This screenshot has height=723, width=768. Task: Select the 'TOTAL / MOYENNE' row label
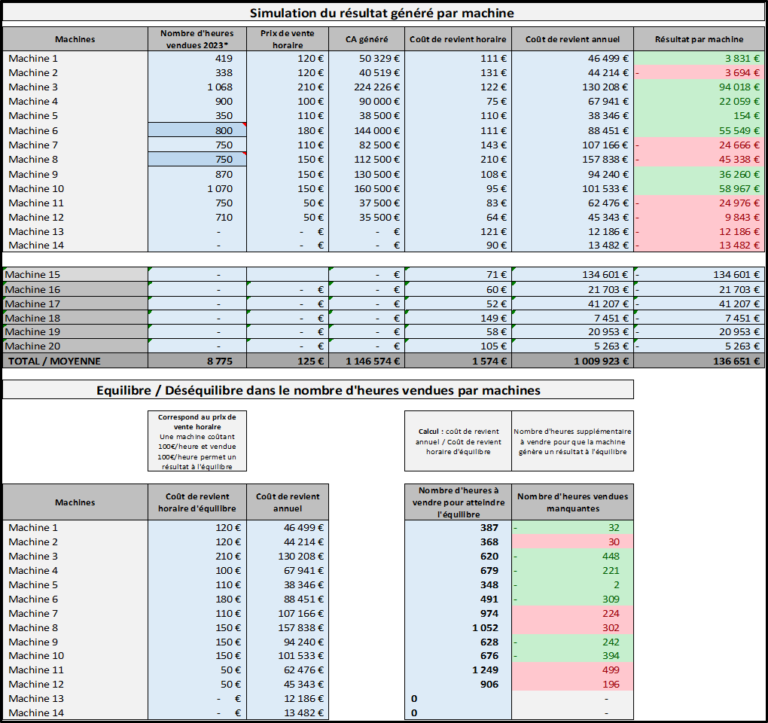pos(75,361)
